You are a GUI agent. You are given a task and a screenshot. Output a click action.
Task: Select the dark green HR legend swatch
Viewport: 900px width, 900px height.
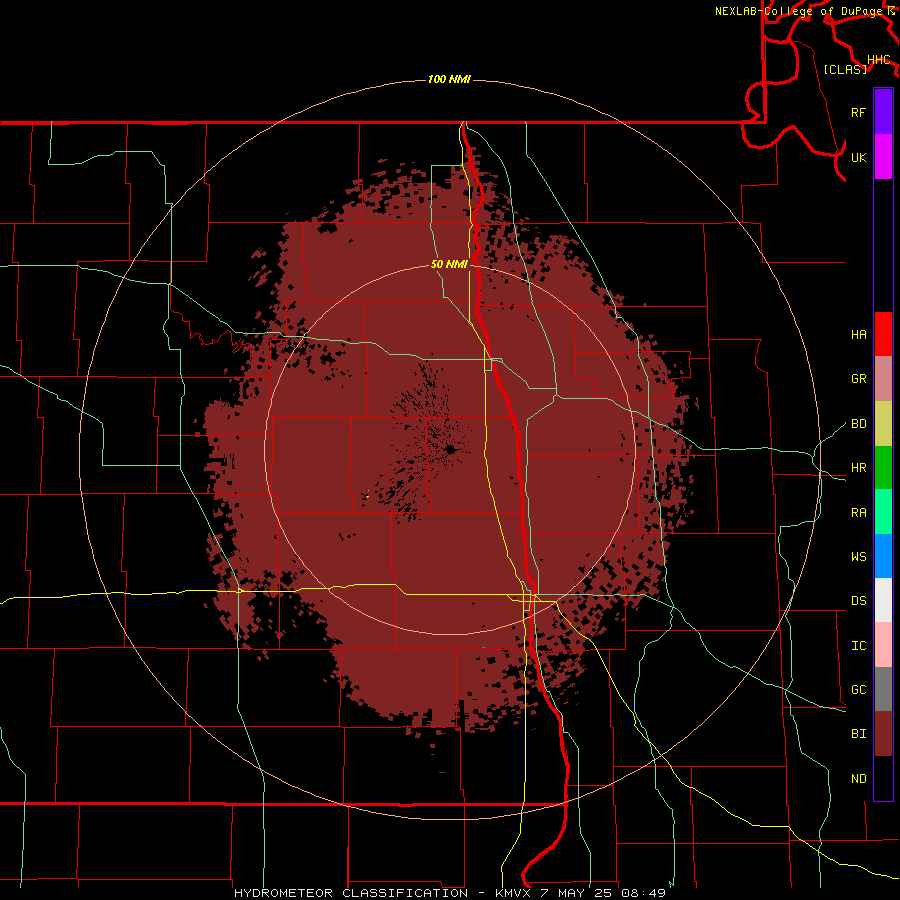pos(883,468)
